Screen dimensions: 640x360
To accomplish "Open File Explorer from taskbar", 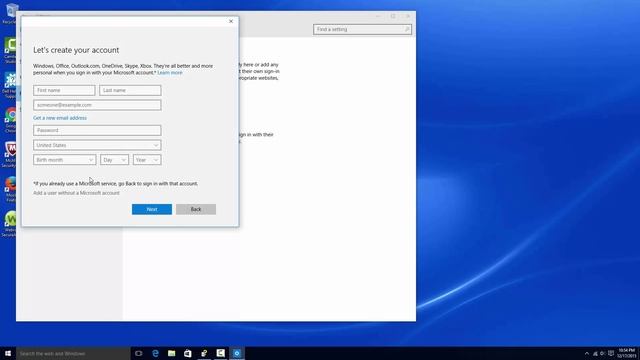I will pos(171,353).
